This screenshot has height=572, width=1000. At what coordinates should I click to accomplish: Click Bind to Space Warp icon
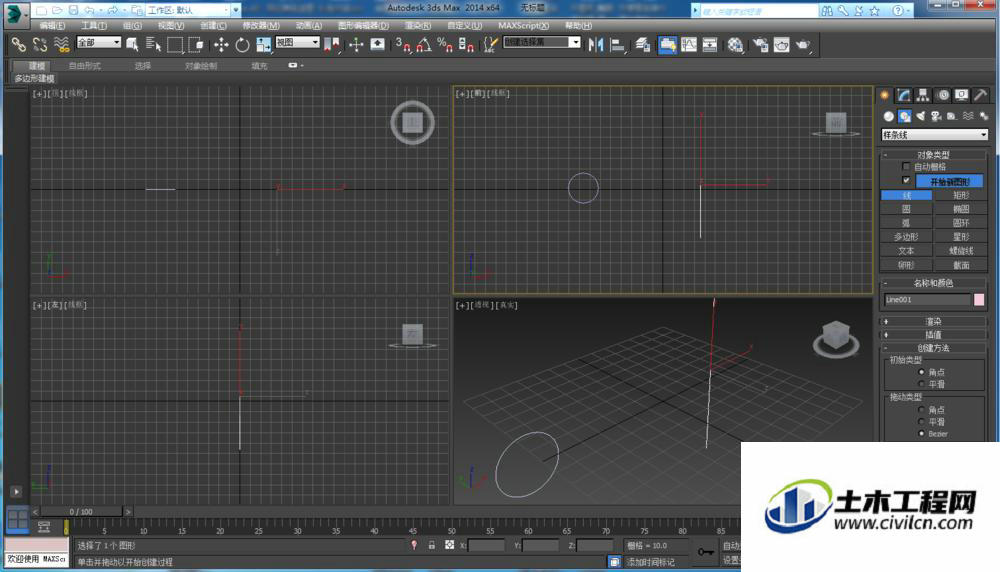click(x=61, y=44)
